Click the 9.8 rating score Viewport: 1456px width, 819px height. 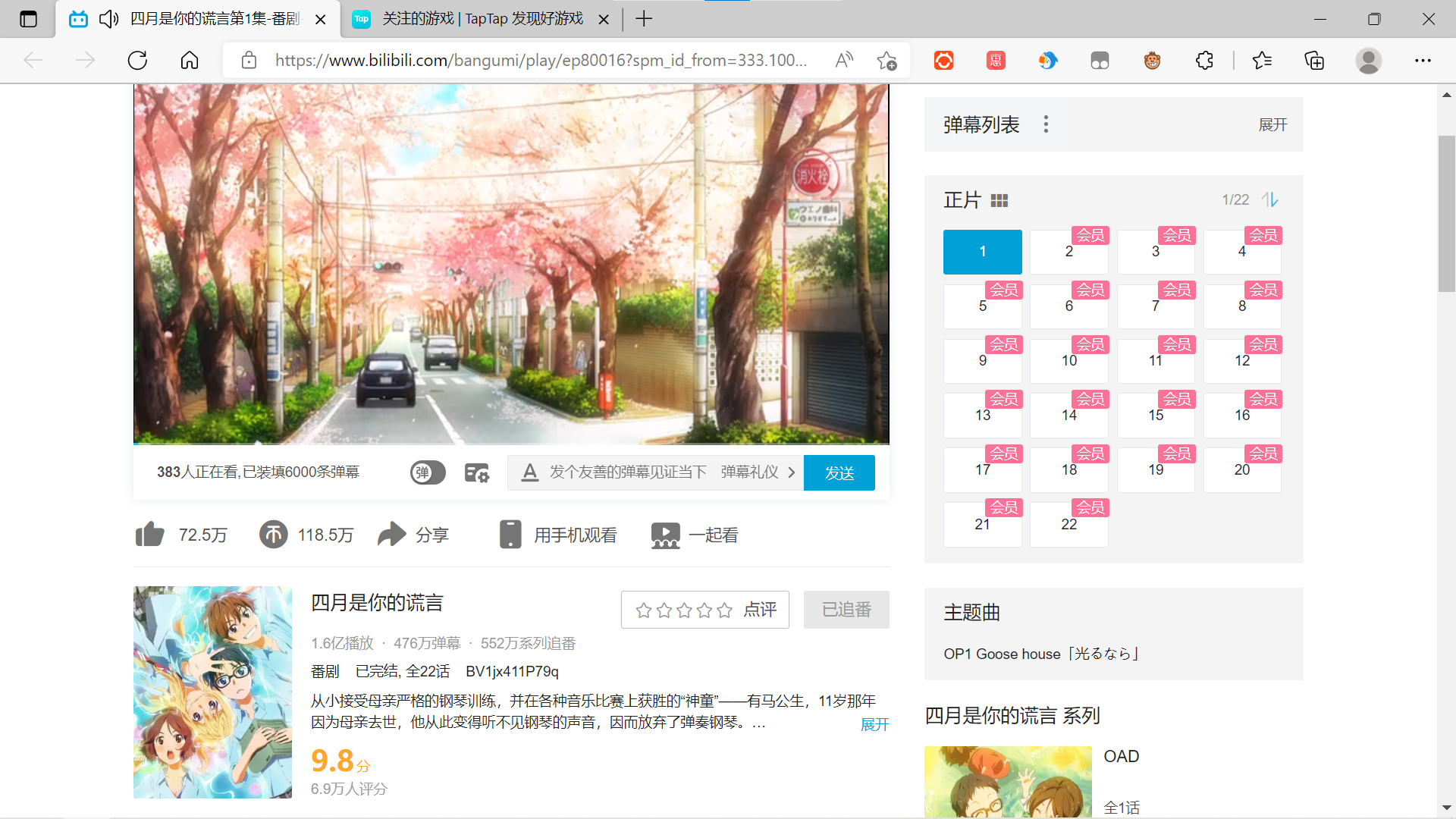[x=332, y=761]
